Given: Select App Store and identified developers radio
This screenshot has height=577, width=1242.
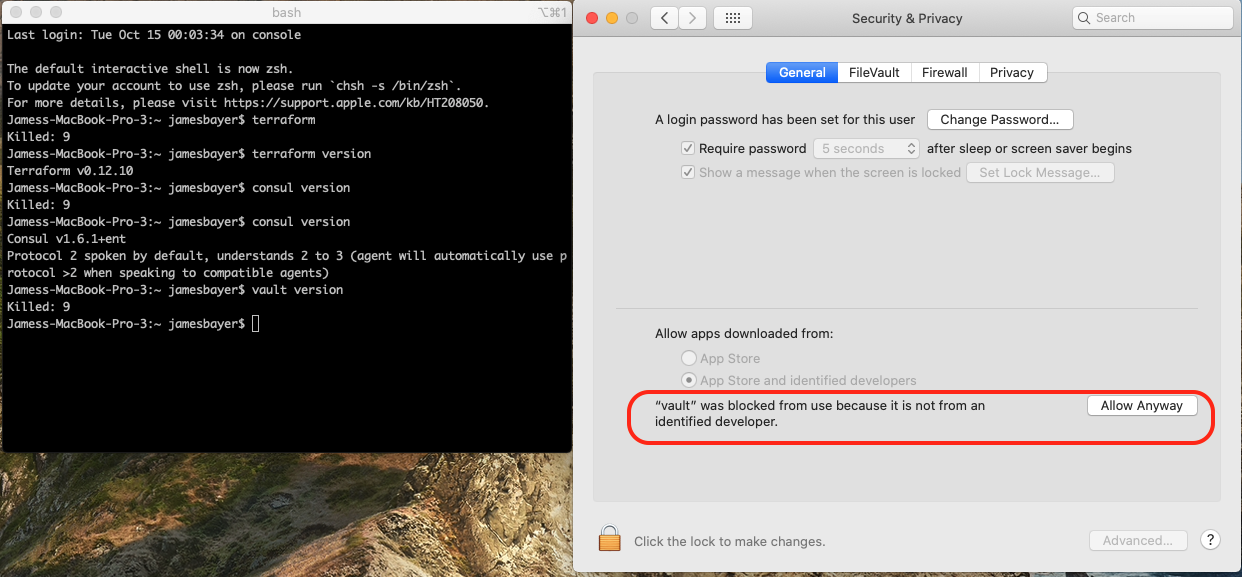Looking at the screenshot, I should (x=688, y=380).
